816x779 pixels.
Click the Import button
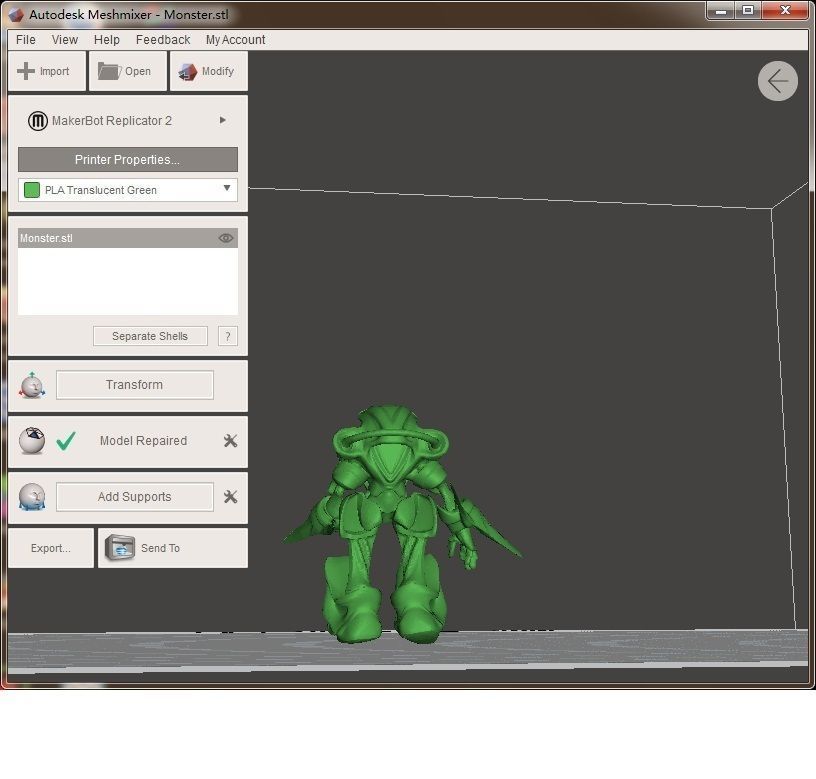pos(47,71)
